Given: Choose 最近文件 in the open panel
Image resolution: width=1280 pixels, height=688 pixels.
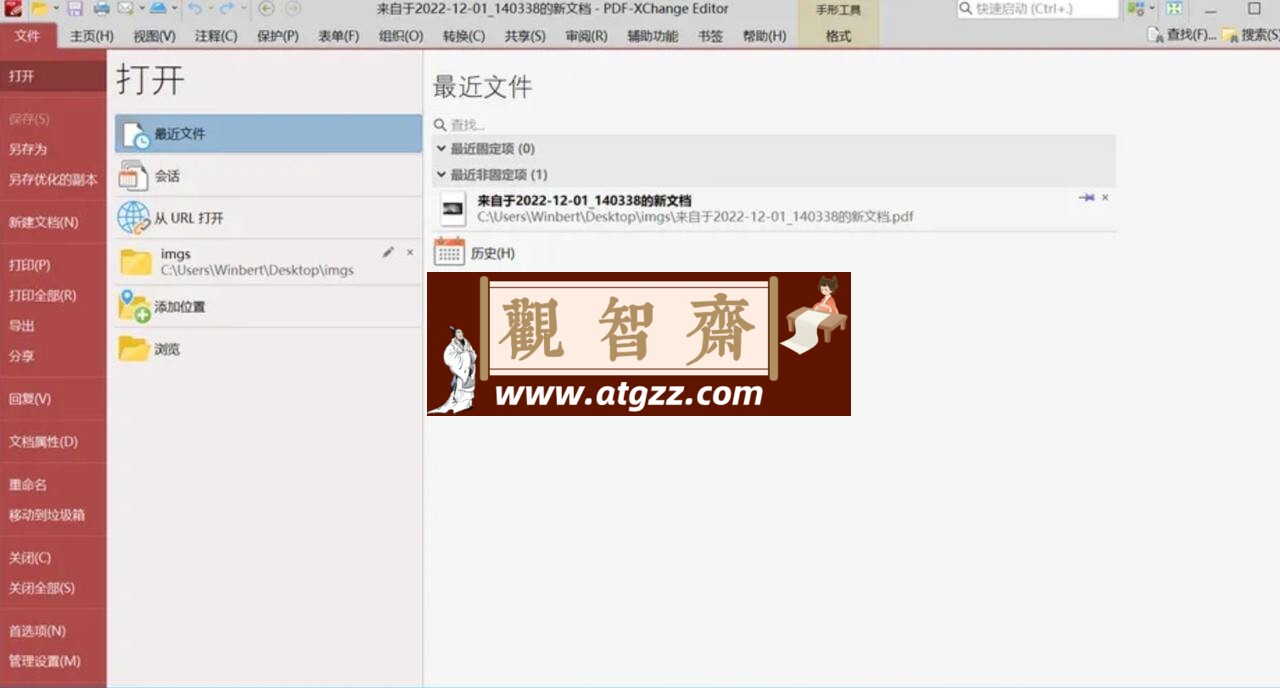Looking at the screenshot, I should (x=268, y=133).
